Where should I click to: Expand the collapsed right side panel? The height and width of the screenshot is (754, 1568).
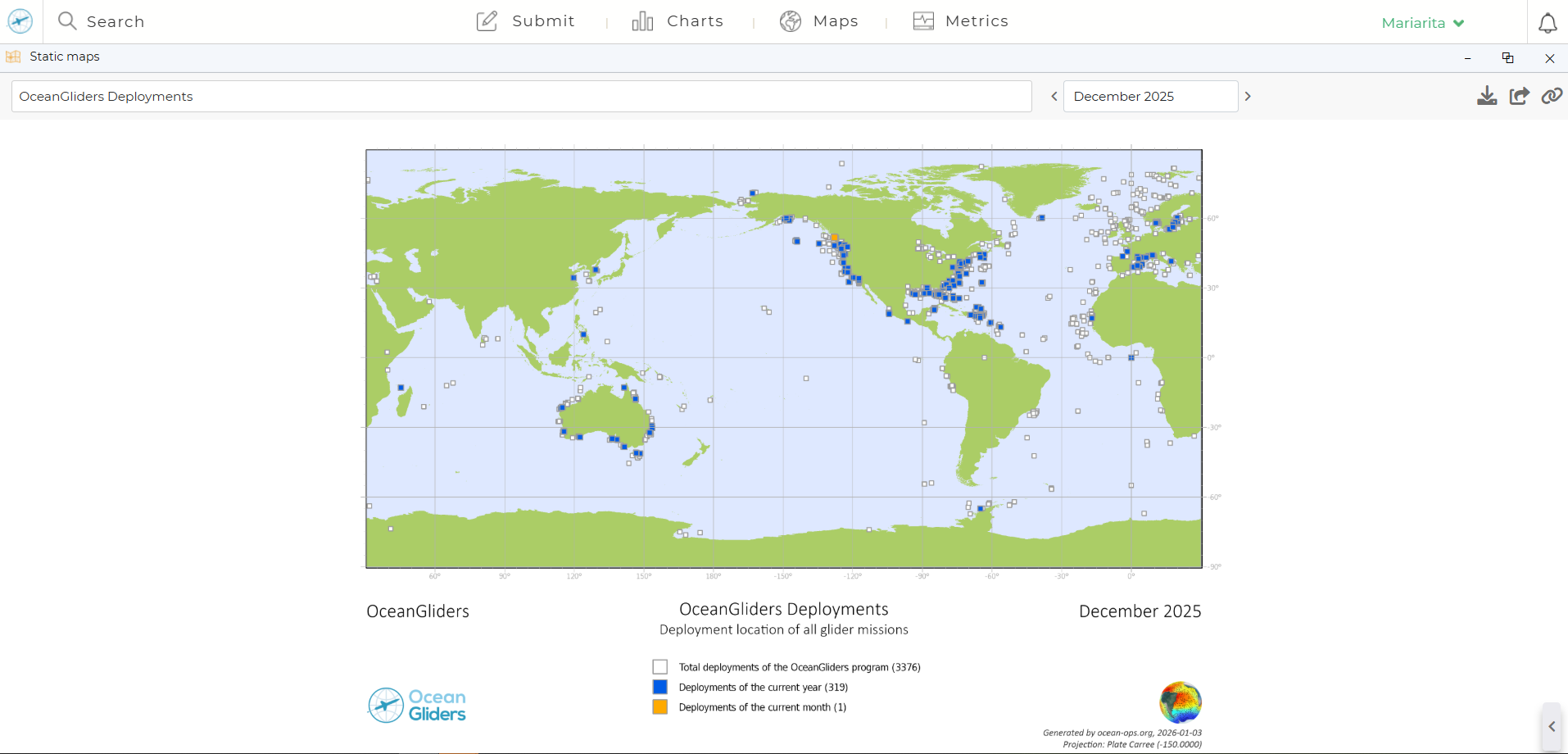[x=1551, y=727]
